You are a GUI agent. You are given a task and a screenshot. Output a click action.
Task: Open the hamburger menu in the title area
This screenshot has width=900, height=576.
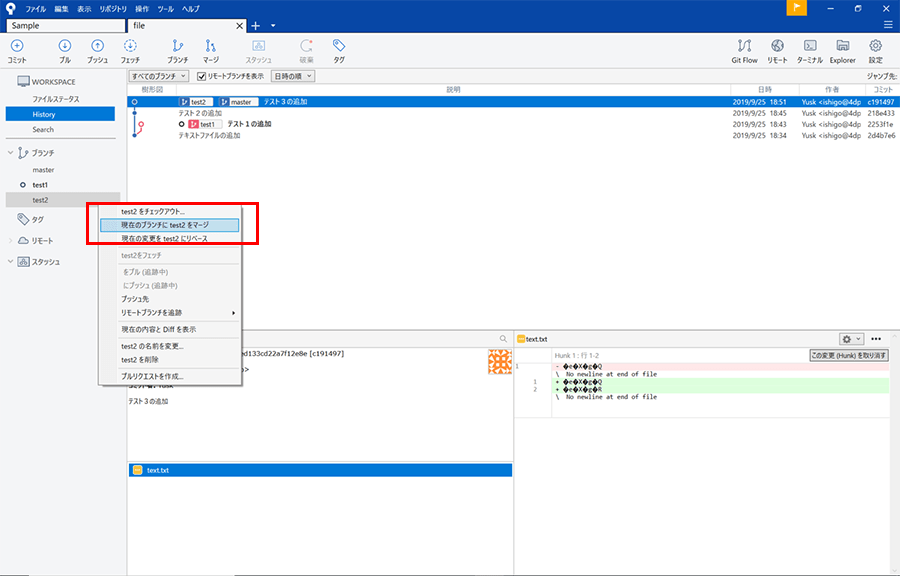point(889,25)
